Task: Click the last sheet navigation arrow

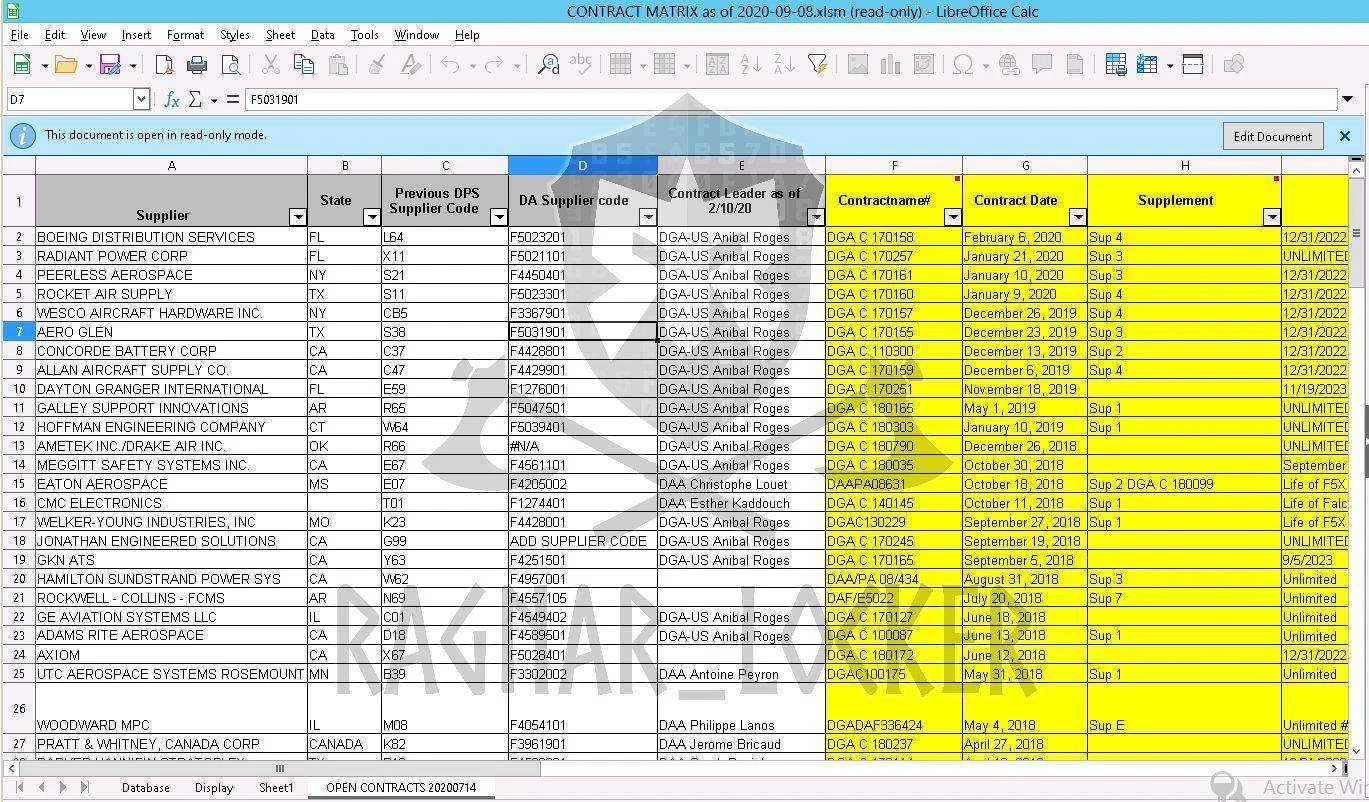Action: pos(85,788)
